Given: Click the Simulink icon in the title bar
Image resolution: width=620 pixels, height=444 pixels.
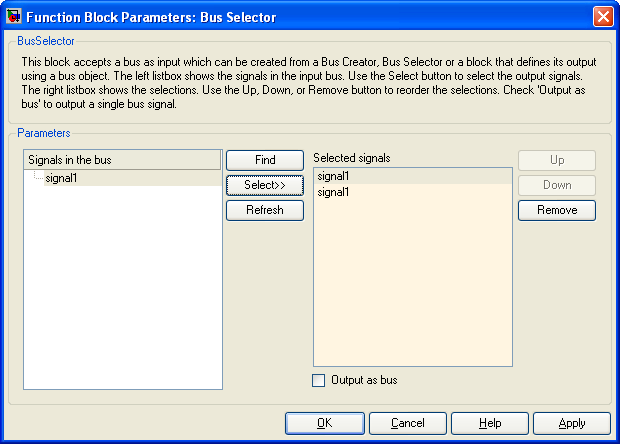Looking at the screenshot, I should point(13,17).
